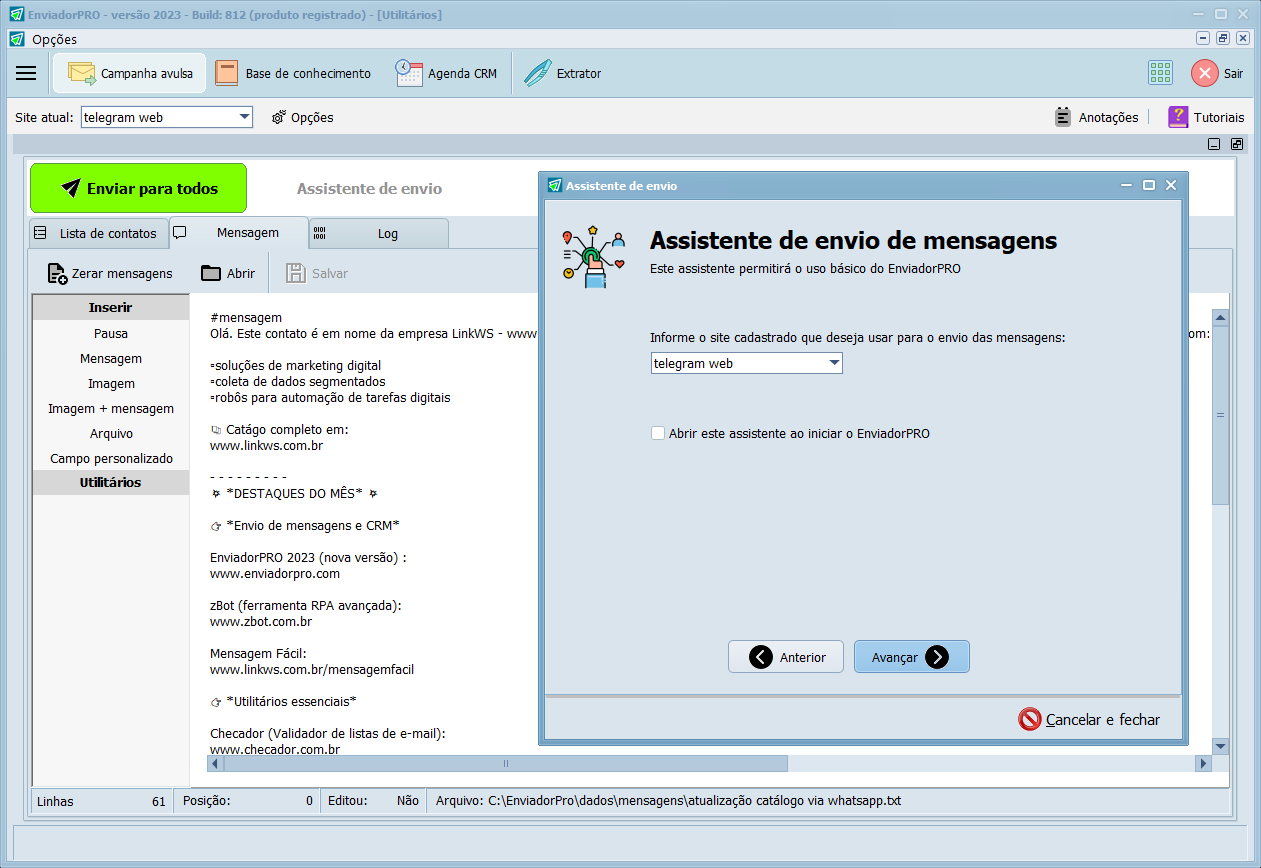
Task: Insert an Arquivo item
Action: click(x=111, y=433)
